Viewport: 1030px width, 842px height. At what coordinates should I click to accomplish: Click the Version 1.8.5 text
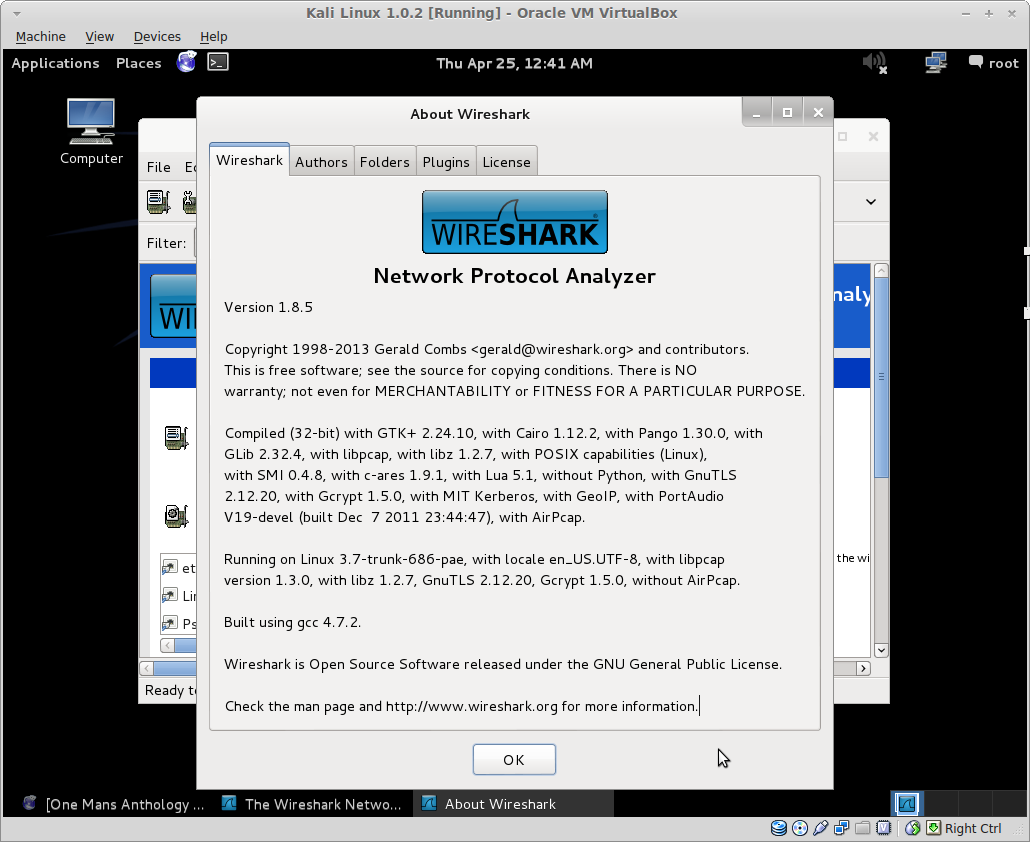(268, 307)
